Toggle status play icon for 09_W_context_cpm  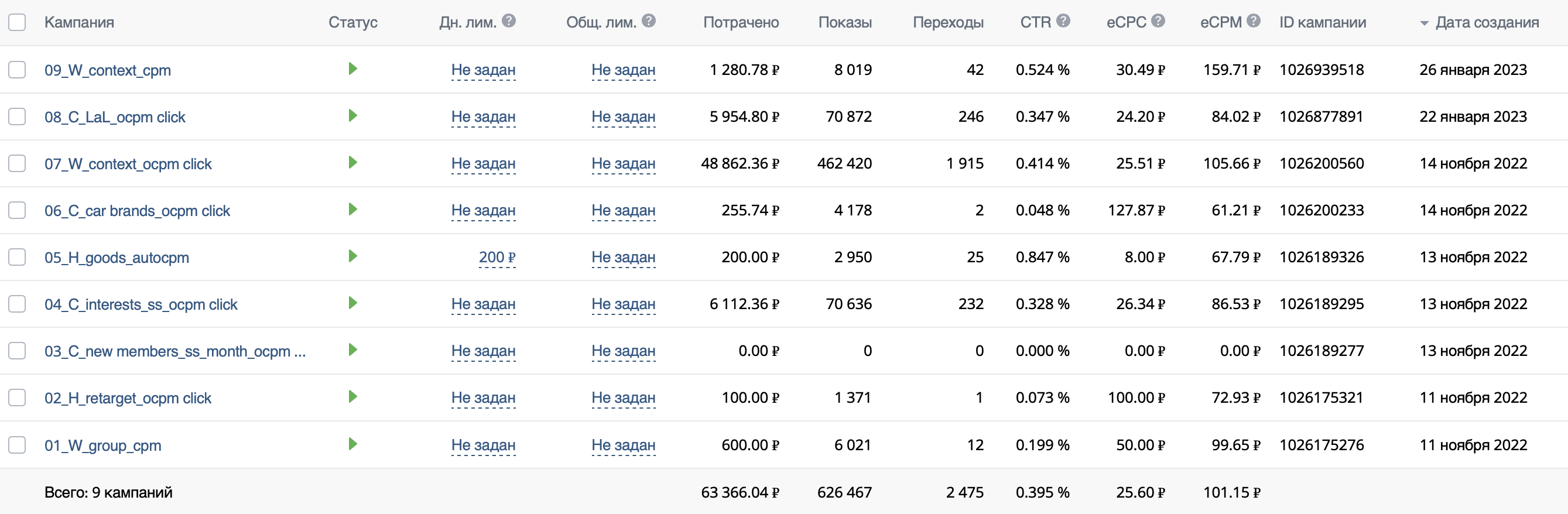click(x=352, y=68)
